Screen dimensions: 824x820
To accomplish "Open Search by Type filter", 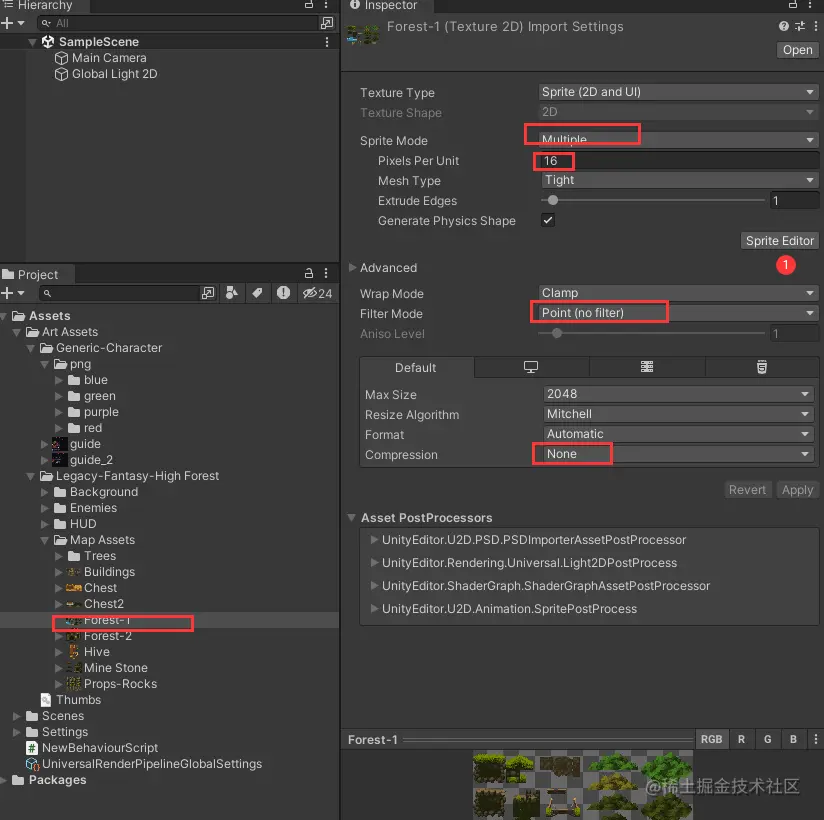I will [x=232, y=293].
